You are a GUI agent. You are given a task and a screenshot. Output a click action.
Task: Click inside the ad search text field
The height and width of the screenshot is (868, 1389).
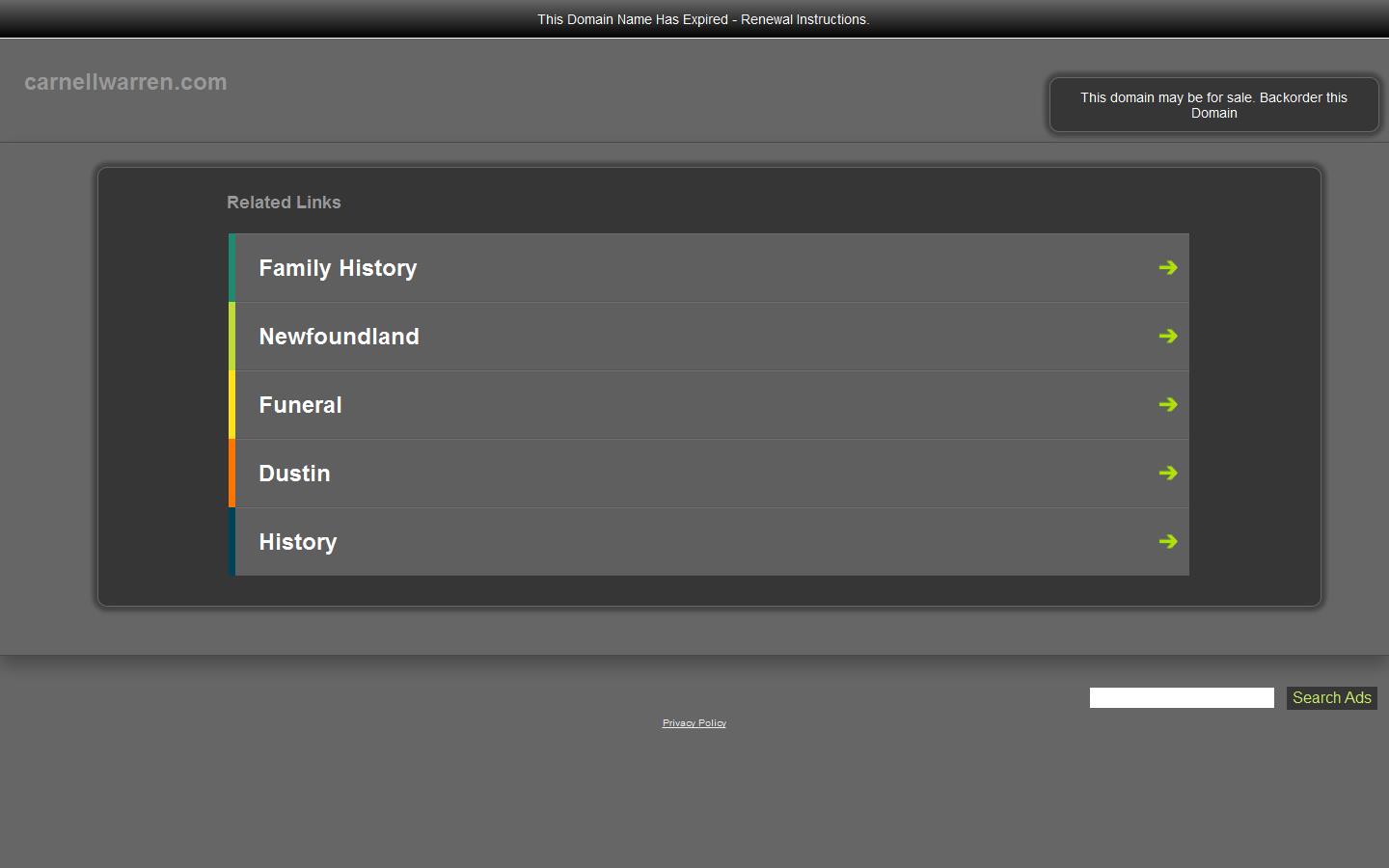pos(1181,697)
